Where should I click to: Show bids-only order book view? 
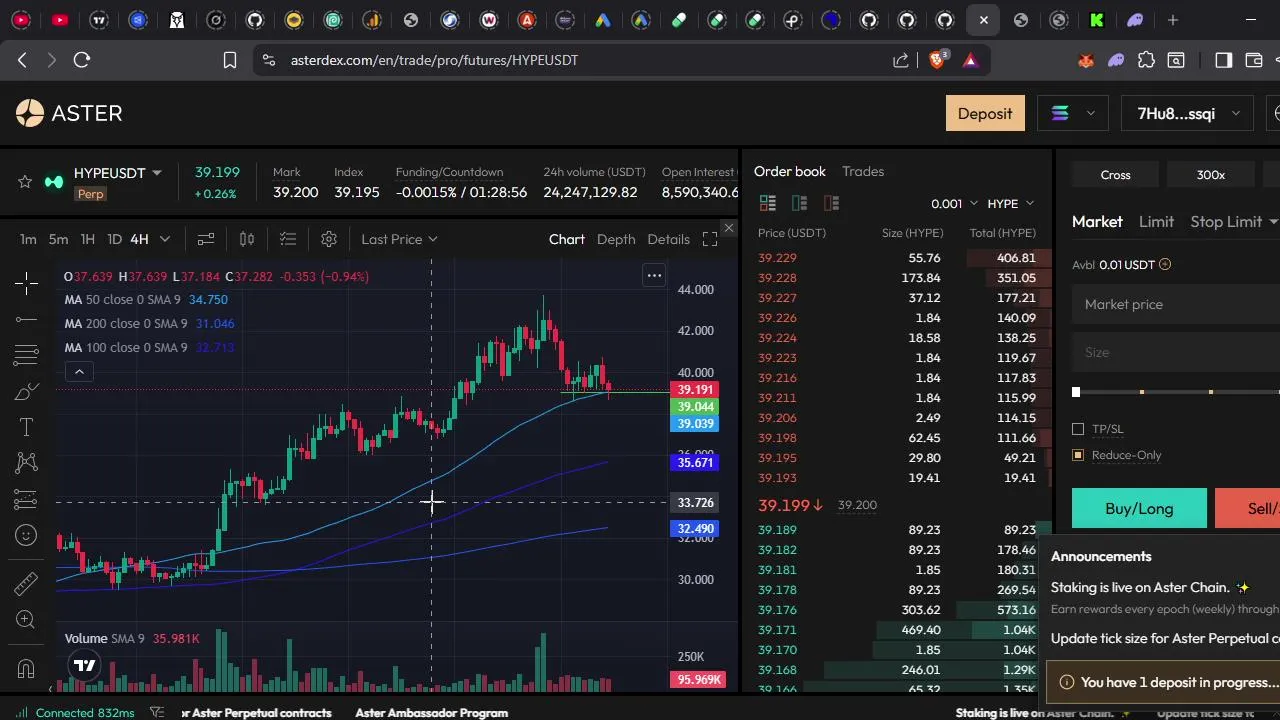coord(799,203)
